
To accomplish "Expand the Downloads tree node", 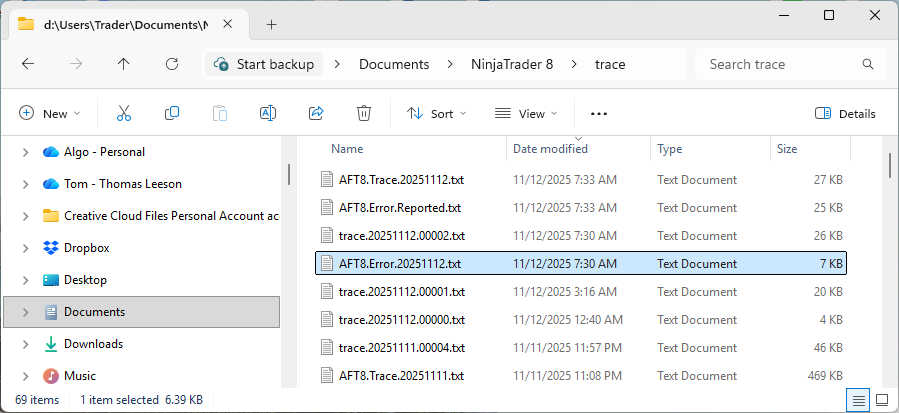I will 25,344.
